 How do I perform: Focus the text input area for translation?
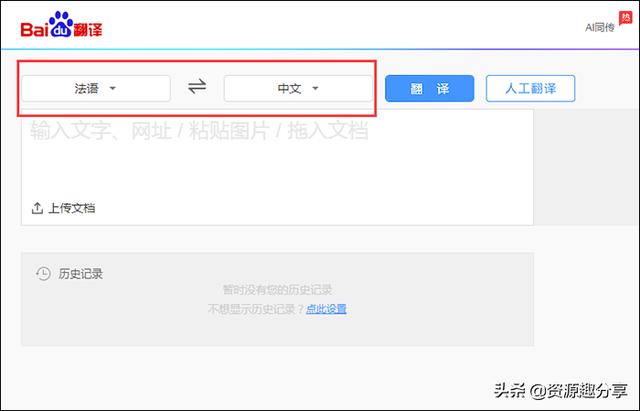pos(276,160)
